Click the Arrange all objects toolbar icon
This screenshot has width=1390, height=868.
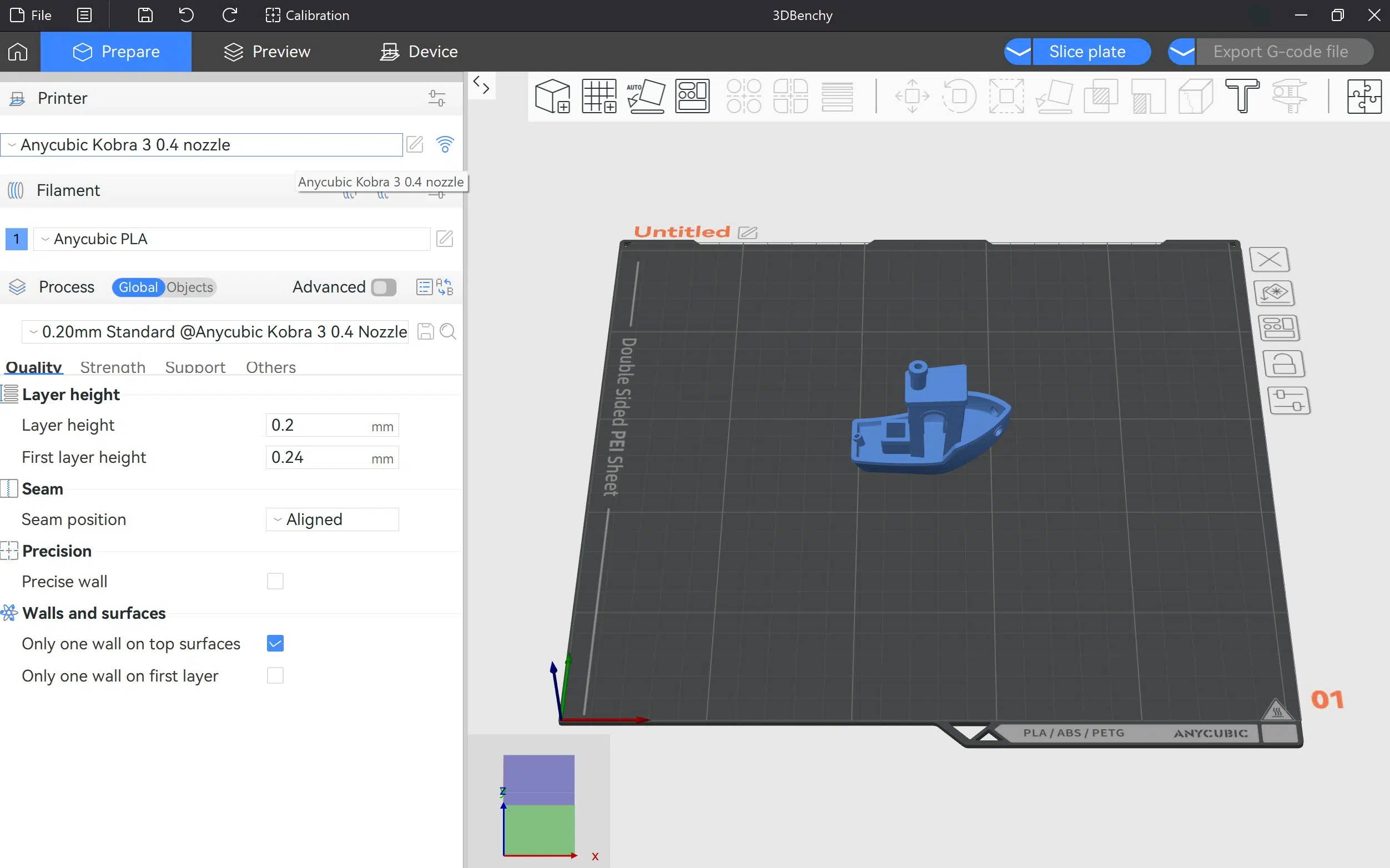692,96
